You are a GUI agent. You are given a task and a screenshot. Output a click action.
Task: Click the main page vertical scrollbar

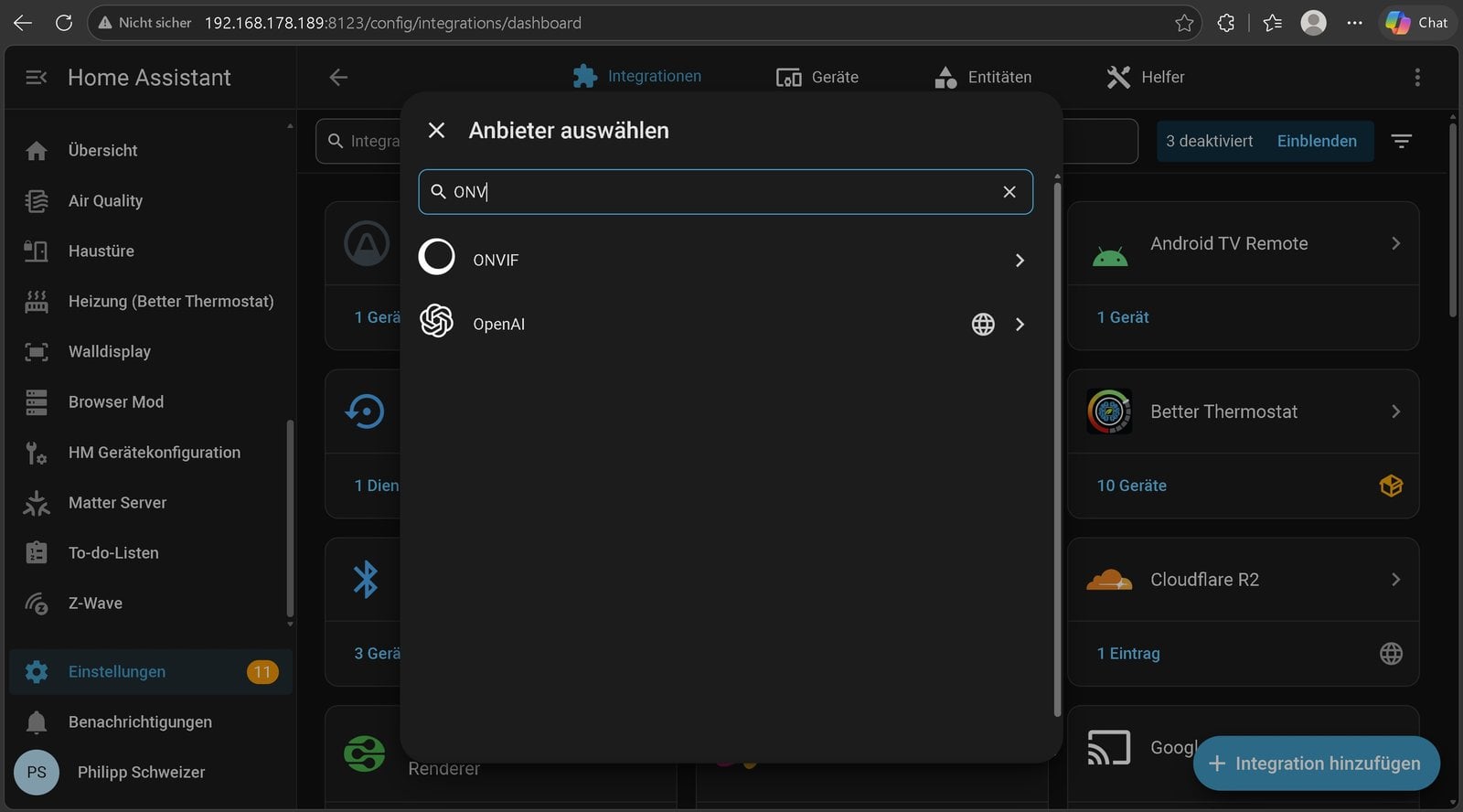click(1454, 219)
